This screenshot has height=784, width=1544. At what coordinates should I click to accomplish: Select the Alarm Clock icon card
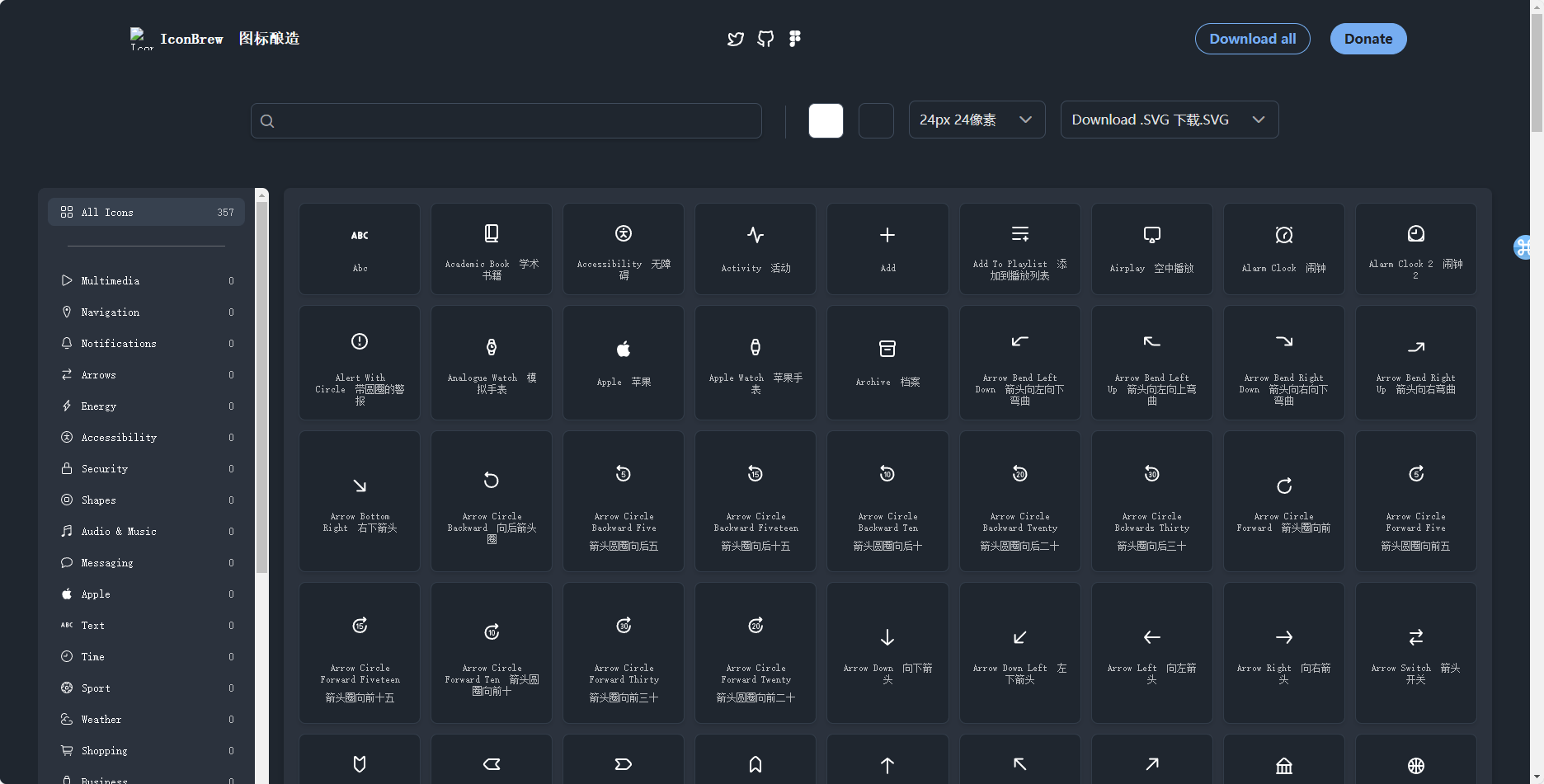[1283, 249]
